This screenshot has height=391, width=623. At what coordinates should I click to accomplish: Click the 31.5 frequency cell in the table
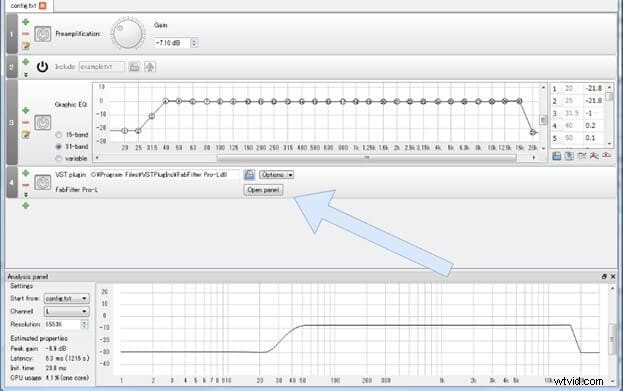tap(572, 113)
